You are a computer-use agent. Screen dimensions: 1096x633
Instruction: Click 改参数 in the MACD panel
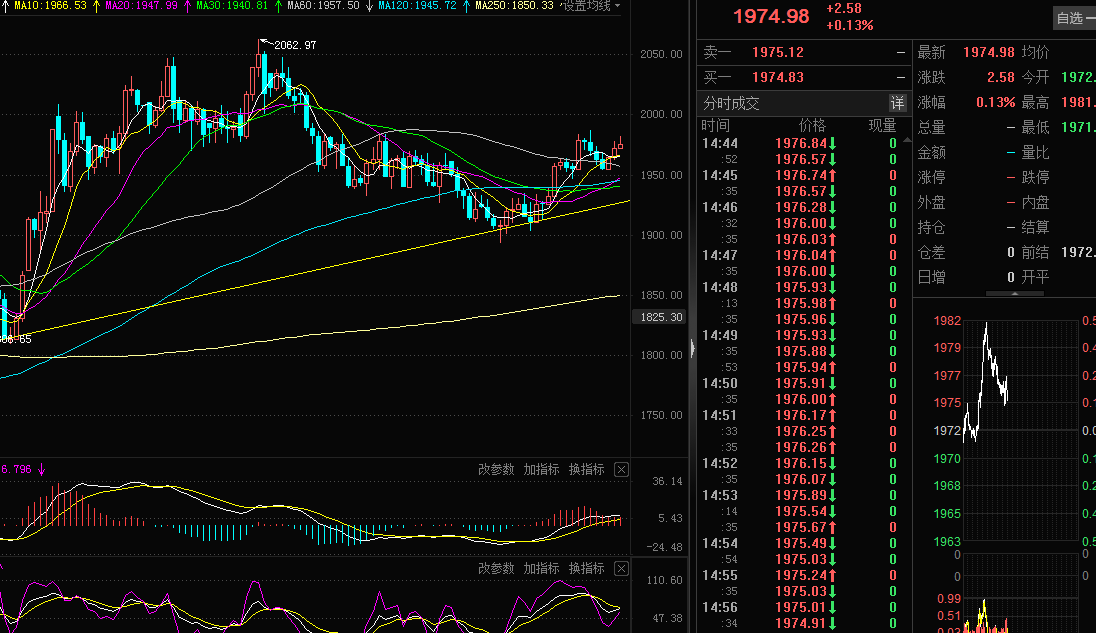(496, 469)
